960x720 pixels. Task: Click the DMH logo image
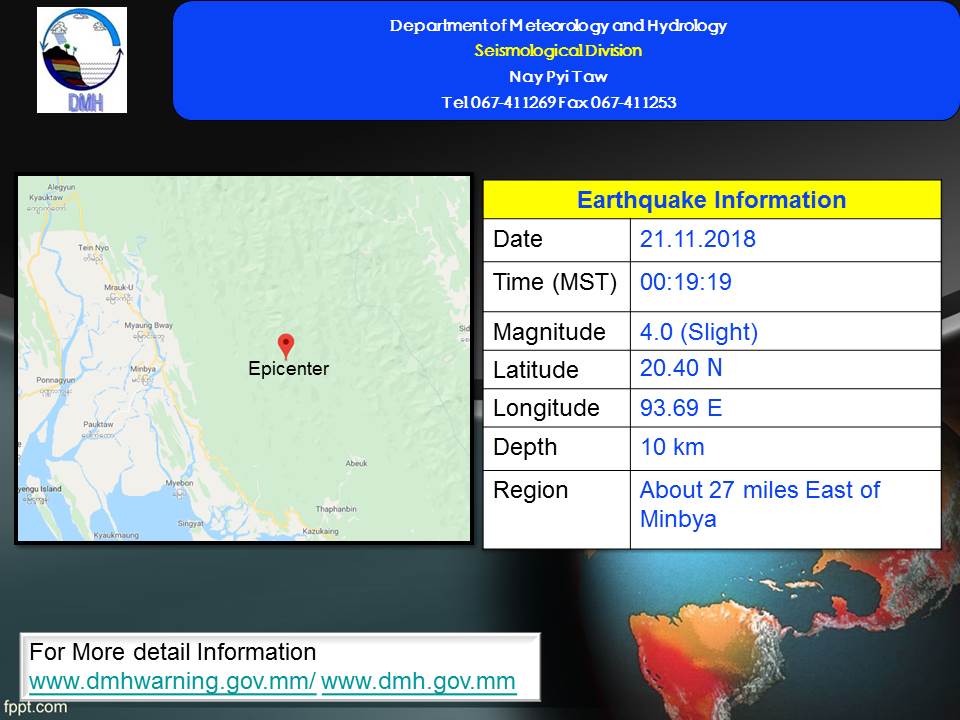[x=82, y=60]
